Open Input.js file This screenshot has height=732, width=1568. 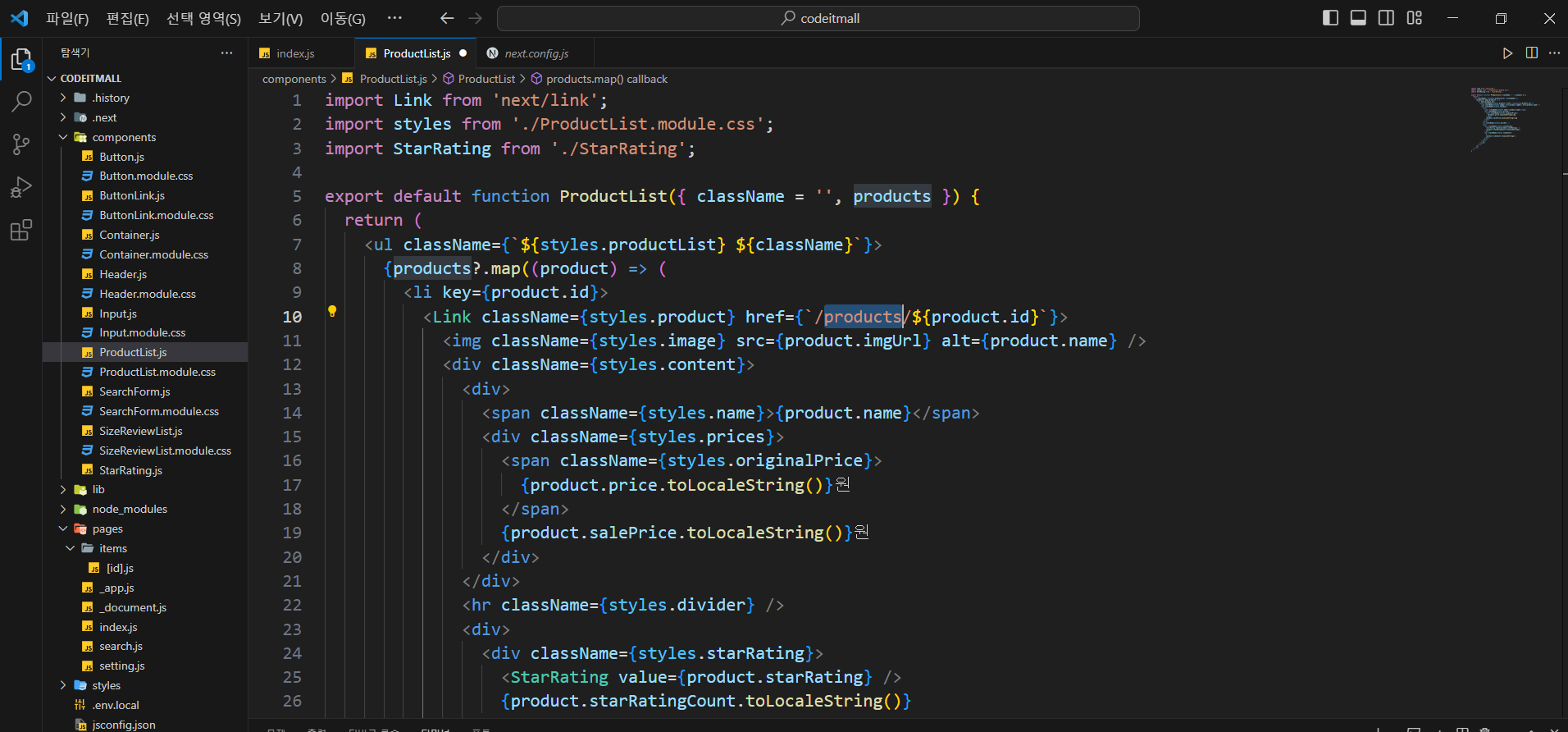coord(145,313)
